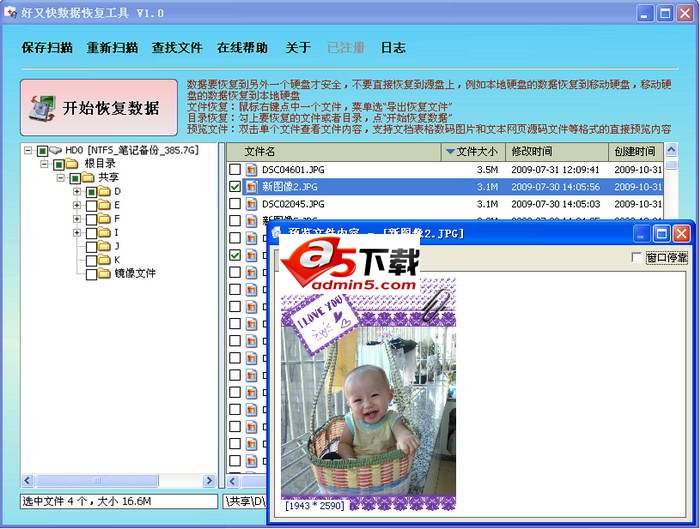Check the DSC04601.JPG file checkbox
Viewport: 700px width, 529px height.
coord(235,169)
